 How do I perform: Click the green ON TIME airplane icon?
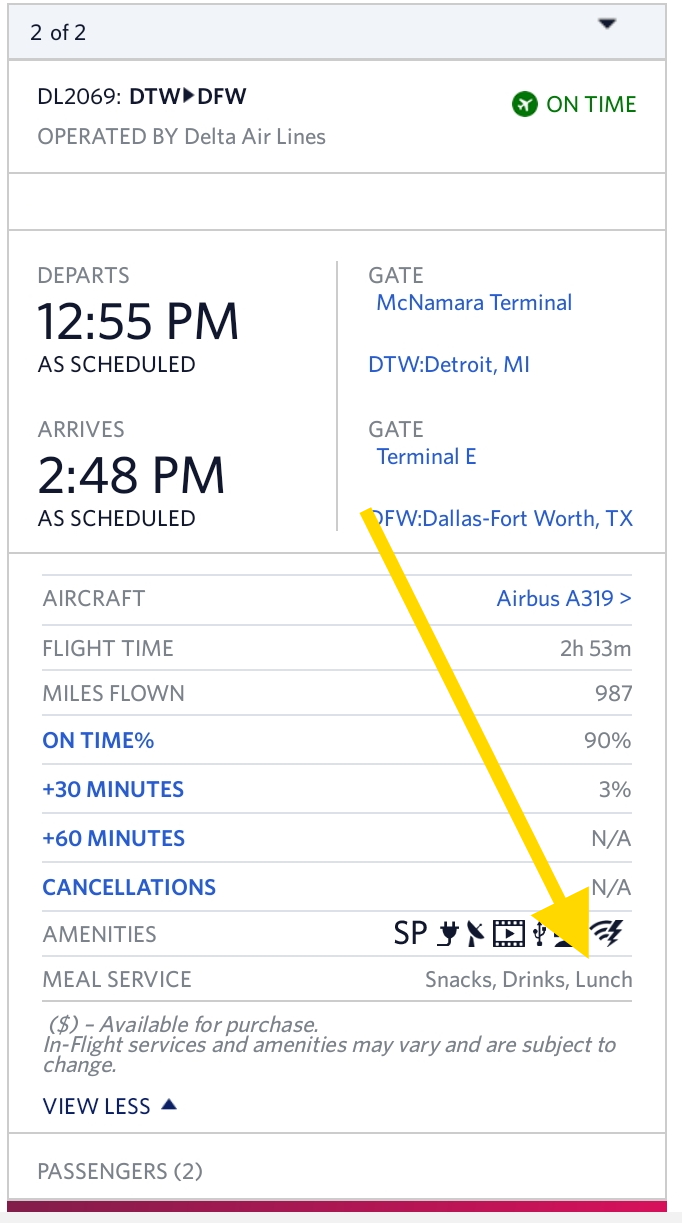[525, 104]
